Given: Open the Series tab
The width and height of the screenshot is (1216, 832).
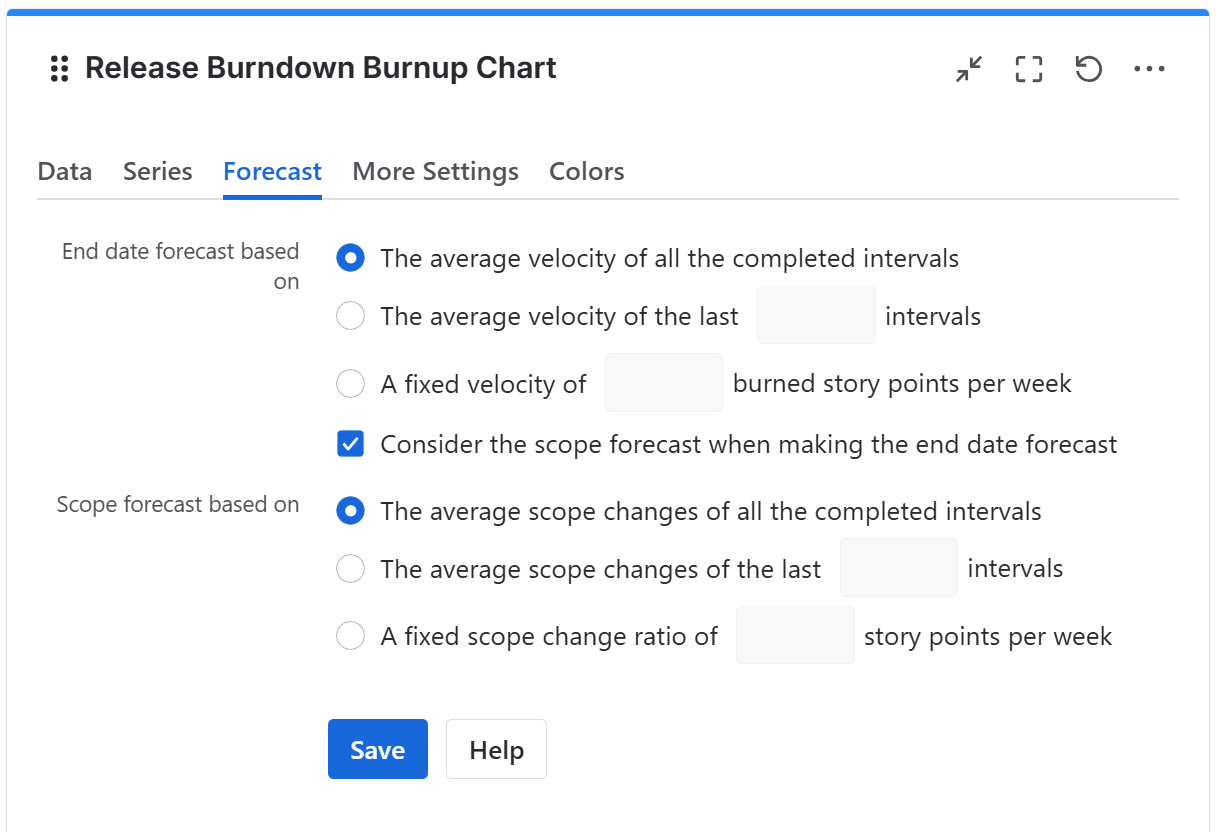Looking at the screenshot, I should pyautogui.click(x=157, y=171).
